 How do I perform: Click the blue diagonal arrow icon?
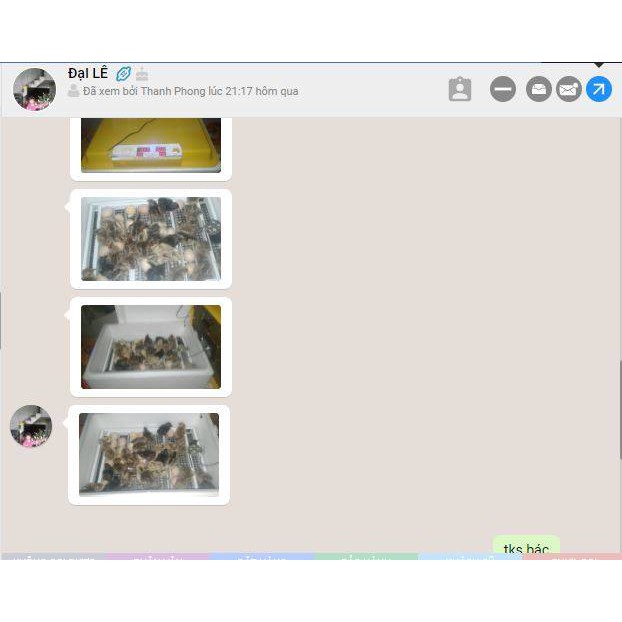pyautogui.click(x=599, y=89)
